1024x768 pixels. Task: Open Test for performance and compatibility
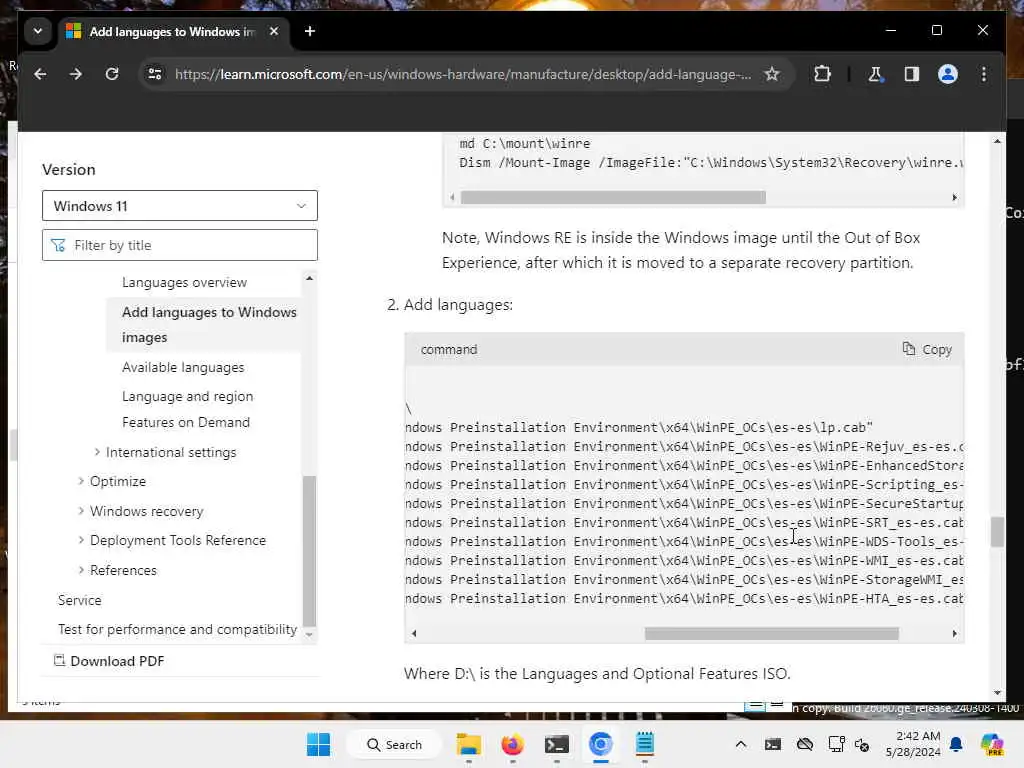[x=177, y=630]
